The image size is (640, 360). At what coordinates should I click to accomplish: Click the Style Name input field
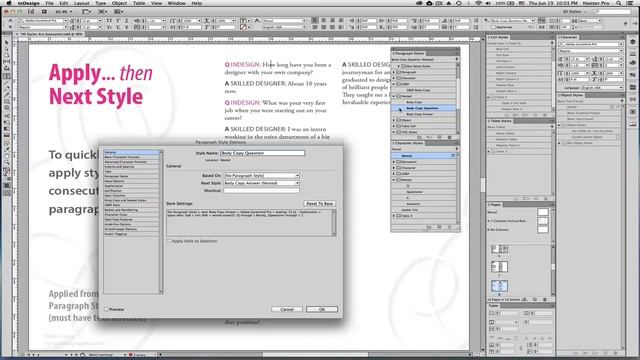click(x=262, y=153)
